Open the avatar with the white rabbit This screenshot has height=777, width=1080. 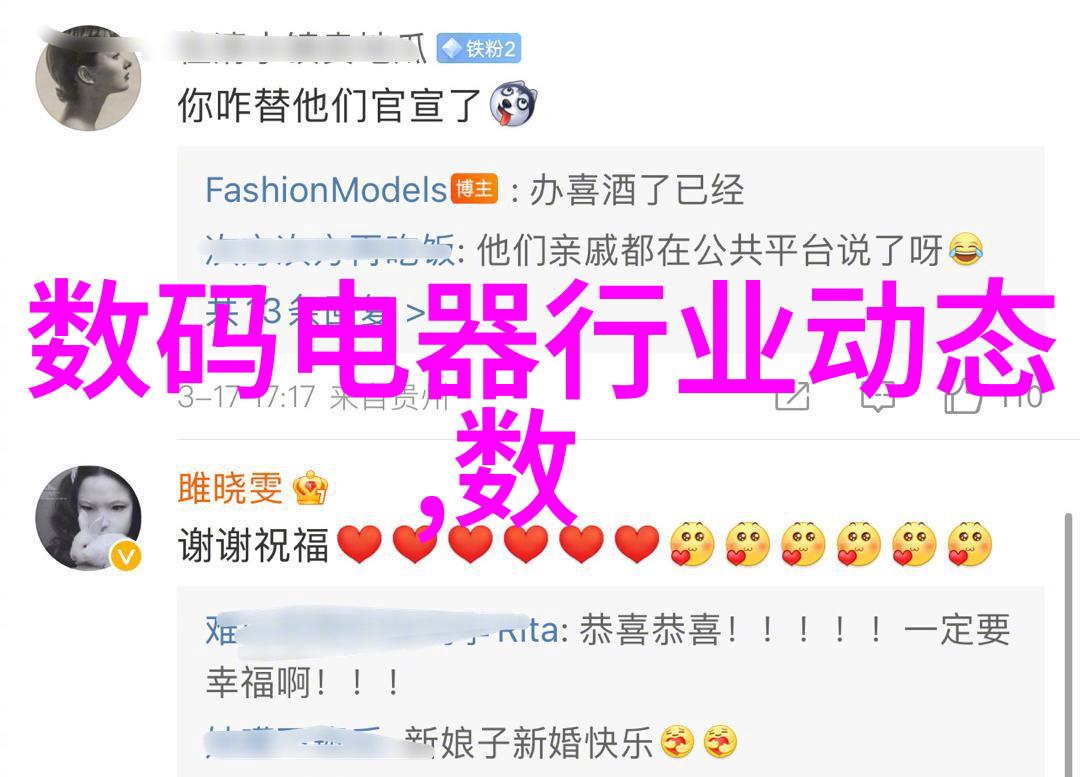pyautogui.click(x=88, y=518)
